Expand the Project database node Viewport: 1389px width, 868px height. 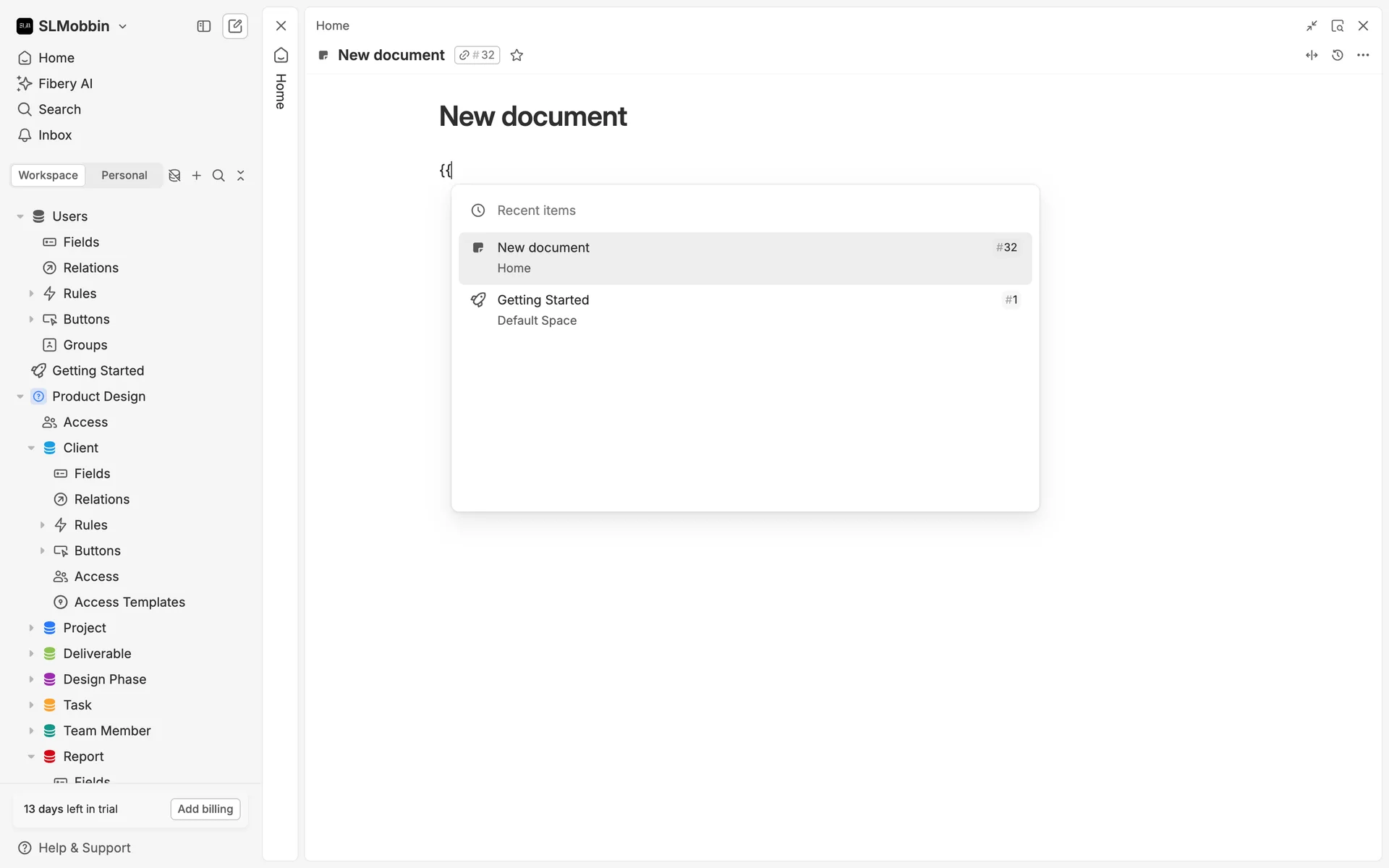point(31,628)
